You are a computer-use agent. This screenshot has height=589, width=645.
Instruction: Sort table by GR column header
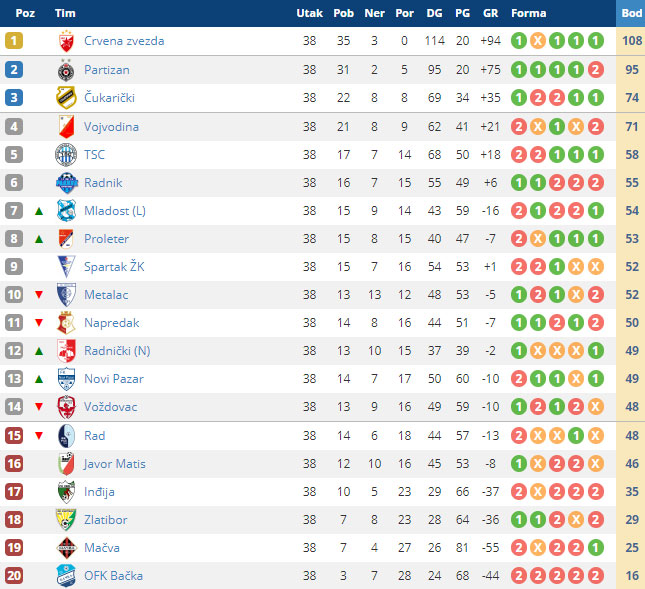[490, 13]
